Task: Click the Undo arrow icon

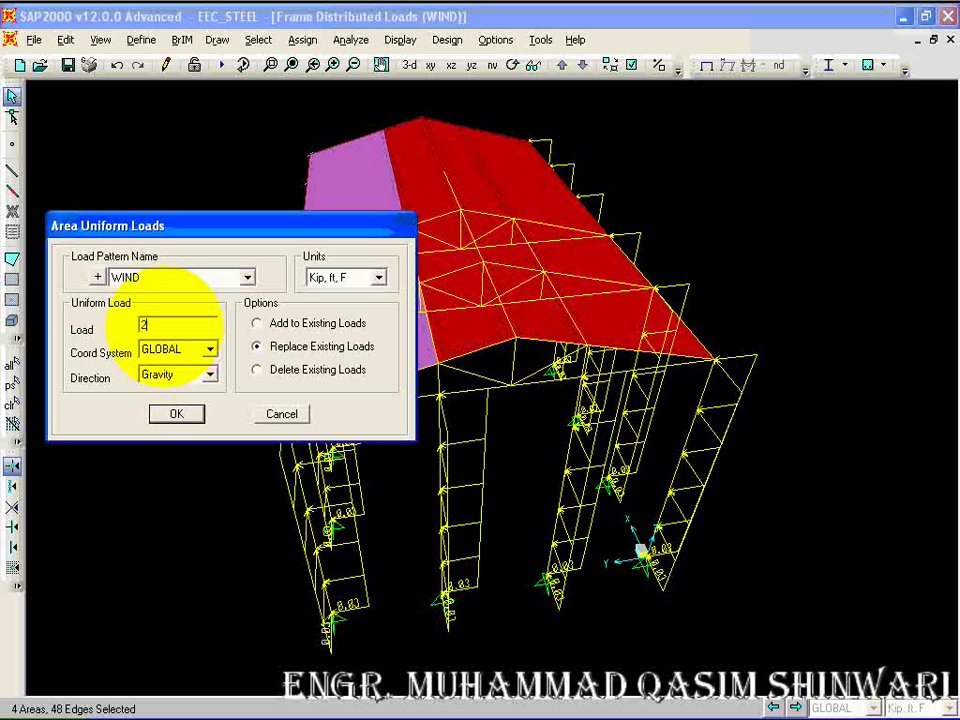Action: coord(117,65)
